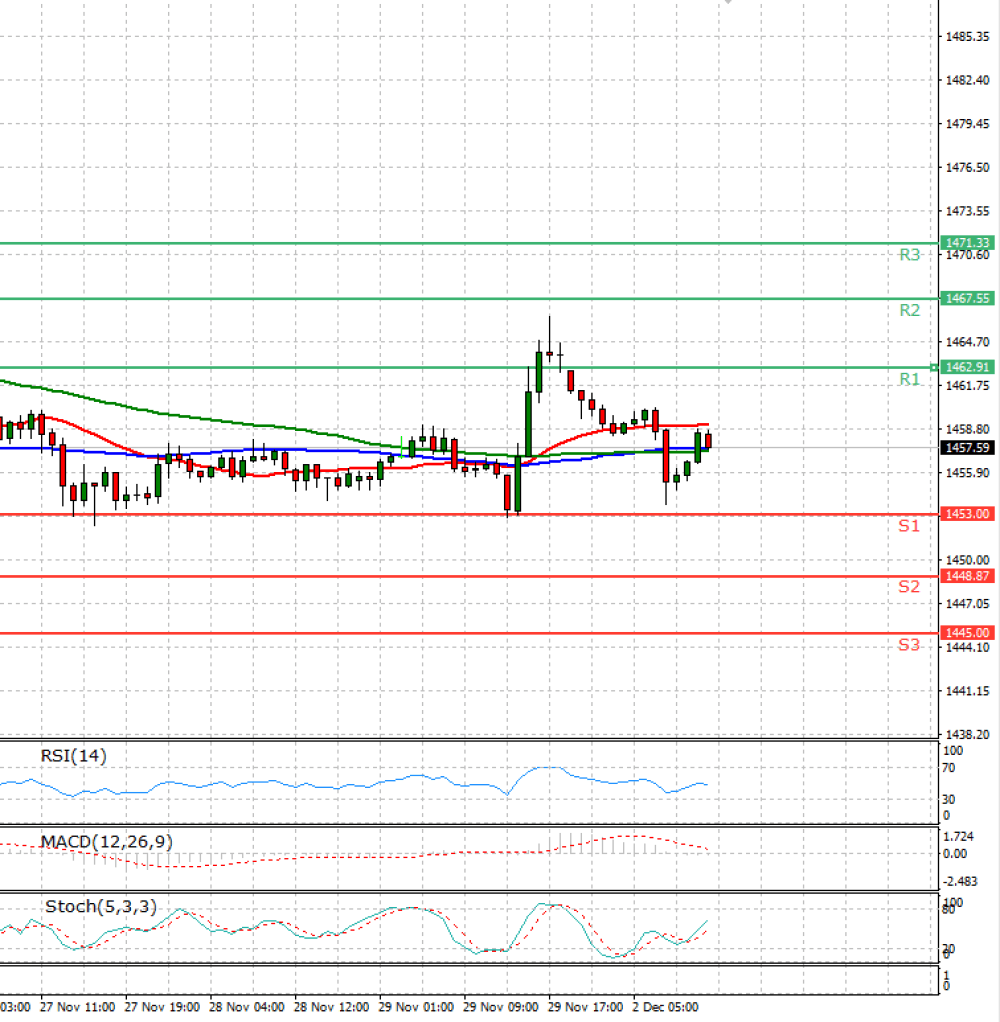Click the 1438.20 price axis value
1000x1022 pixels.
(x=967, y=735)
